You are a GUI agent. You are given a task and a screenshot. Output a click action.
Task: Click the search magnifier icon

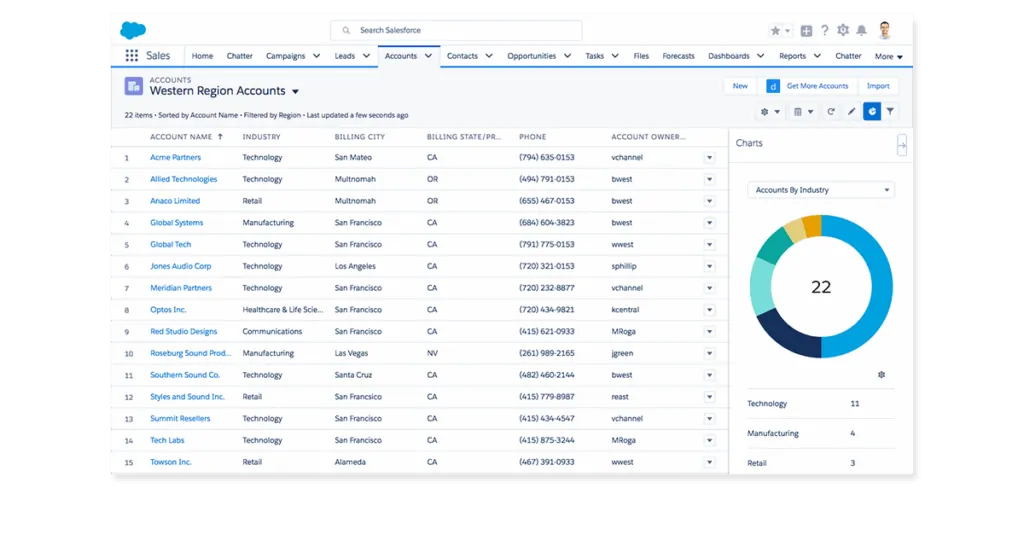[x=346, y=31]
